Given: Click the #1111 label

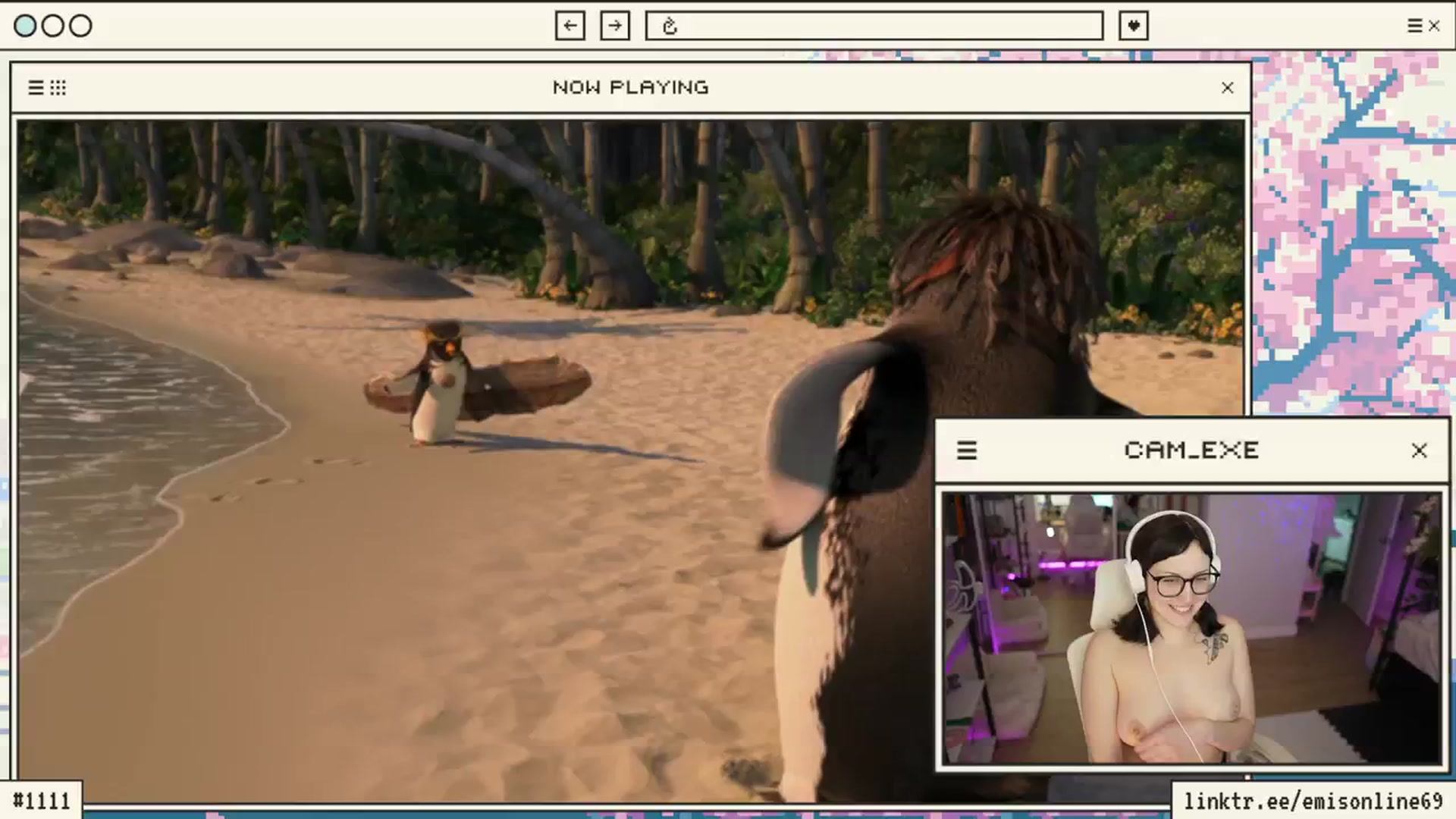Looking at the screenshot, I should 42,801.
